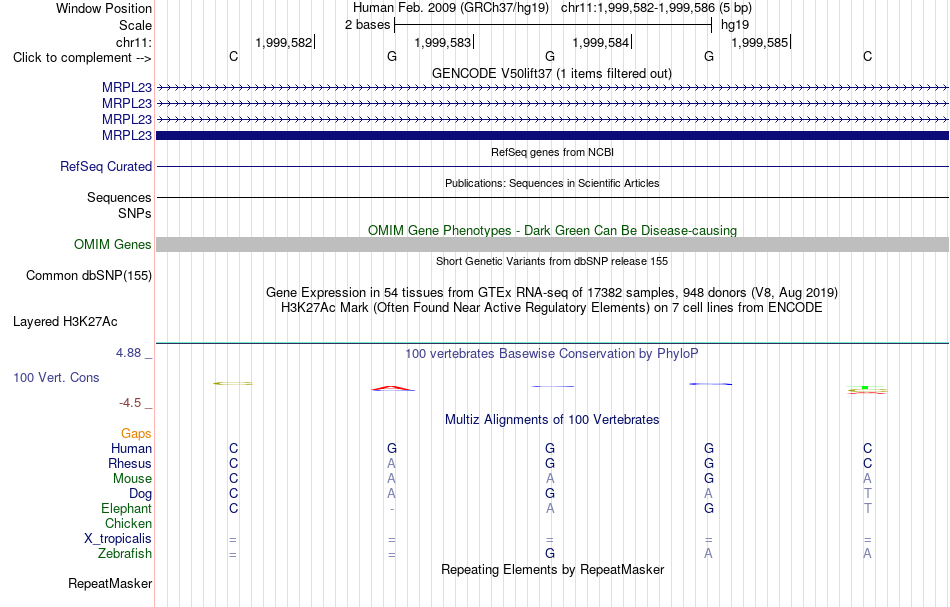Click the 100 Vert. Cons label
The width and height of the screenshot is (950, 607).
[x=56, y=377]
